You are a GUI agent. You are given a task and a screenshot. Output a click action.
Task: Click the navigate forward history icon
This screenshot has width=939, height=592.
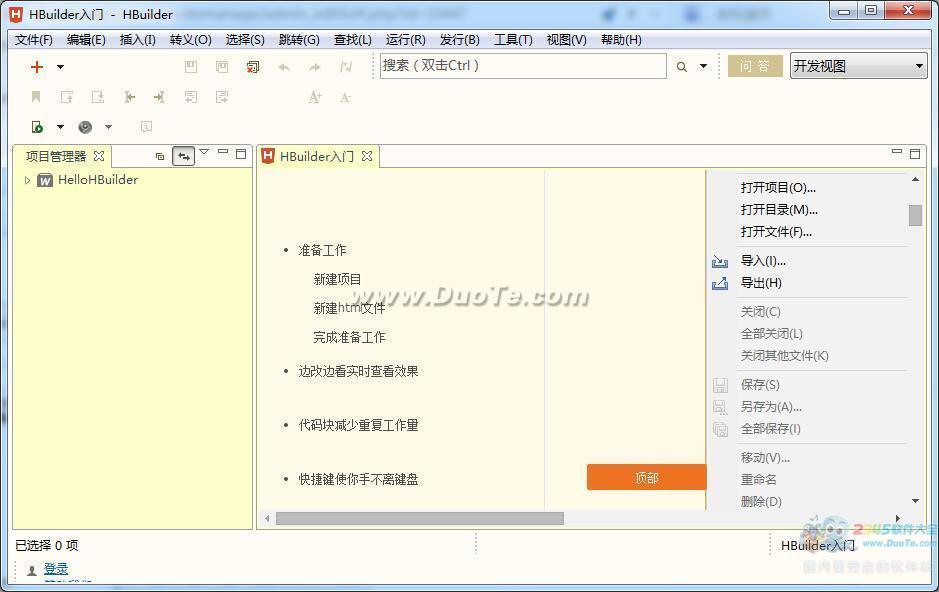click(222, 96)
